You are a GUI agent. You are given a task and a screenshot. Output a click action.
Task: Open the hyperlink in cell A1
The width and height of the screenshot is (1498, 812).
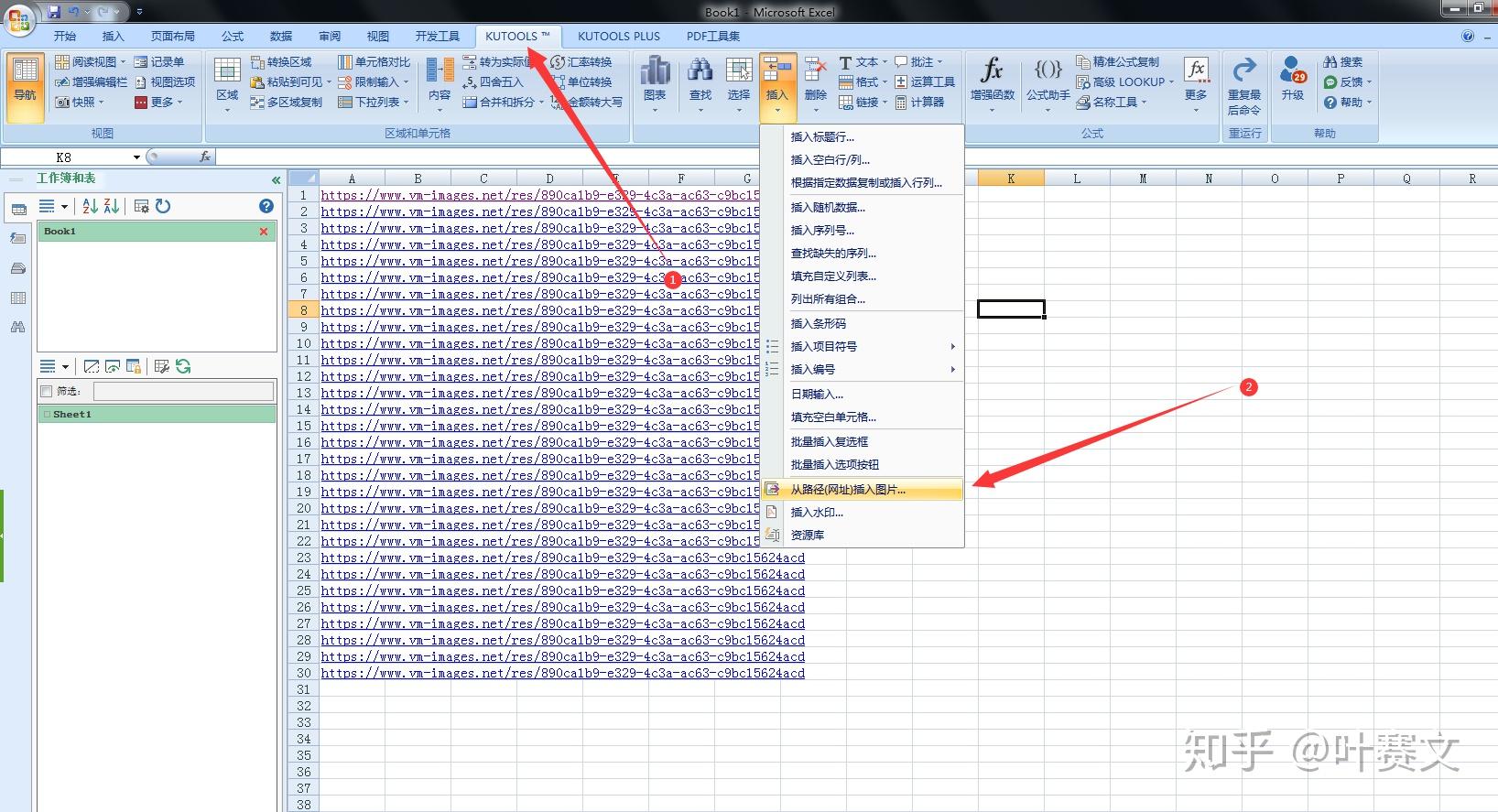pyautogui.click(x=540, y=195)
